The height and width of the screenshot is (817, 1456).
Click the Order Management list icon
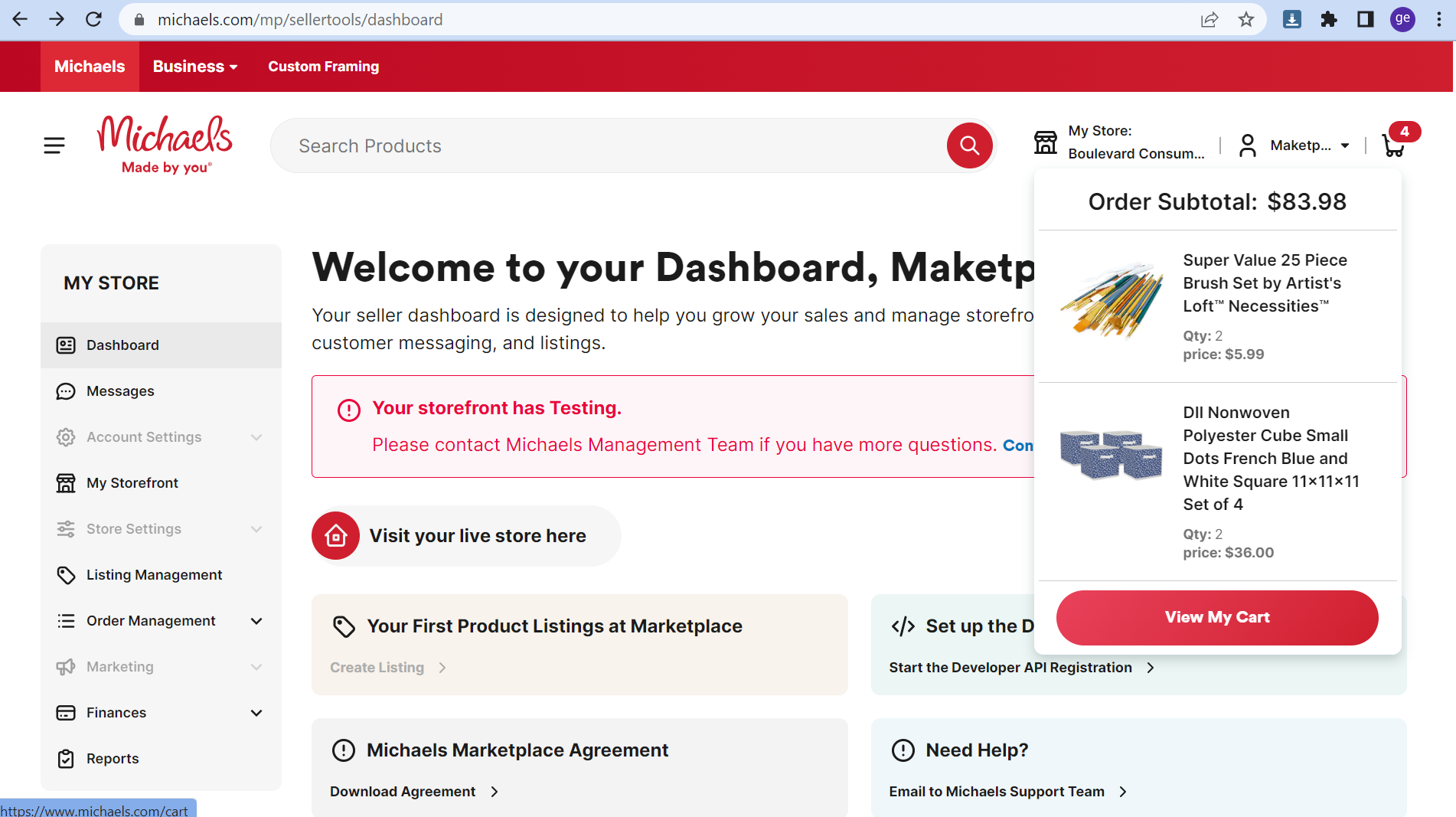click(66, 621)
